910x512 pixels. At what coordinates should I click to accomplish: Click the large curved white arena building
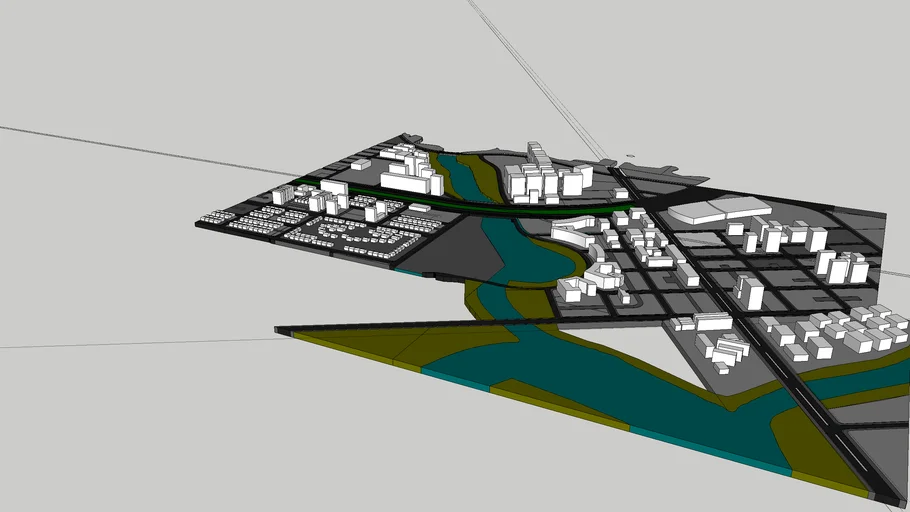tap(717, 212)
